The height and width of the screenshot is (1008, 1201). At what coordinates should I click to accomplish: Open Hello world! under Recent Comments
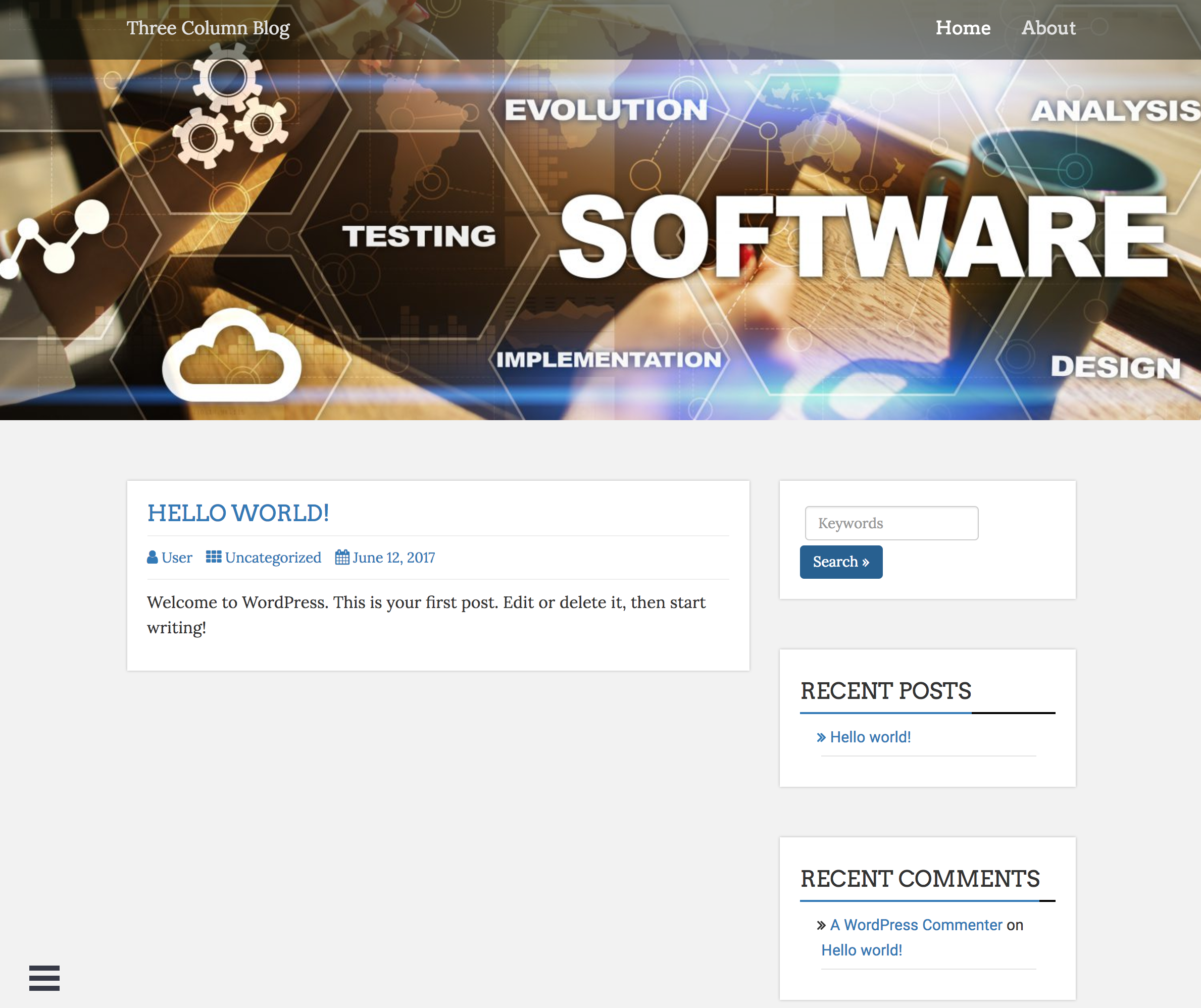click(861, 950)
